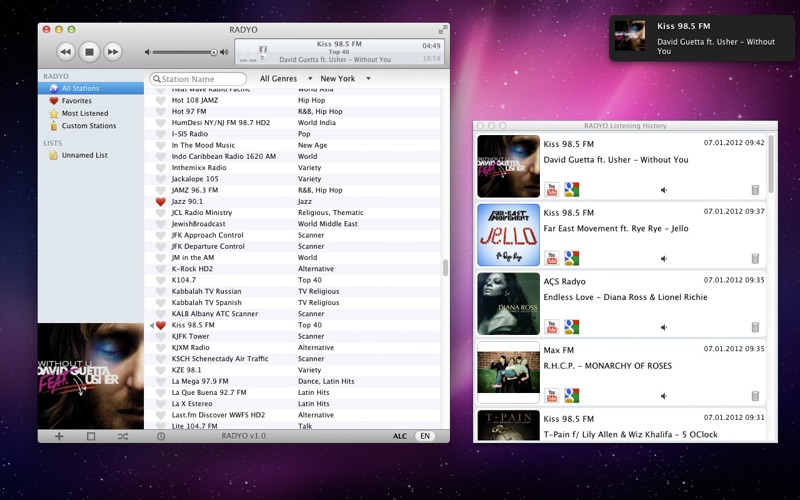The height and width of the screenshot is (500, 800).
Task: Click the loud volume speaker icon
Action: point(224,52)
